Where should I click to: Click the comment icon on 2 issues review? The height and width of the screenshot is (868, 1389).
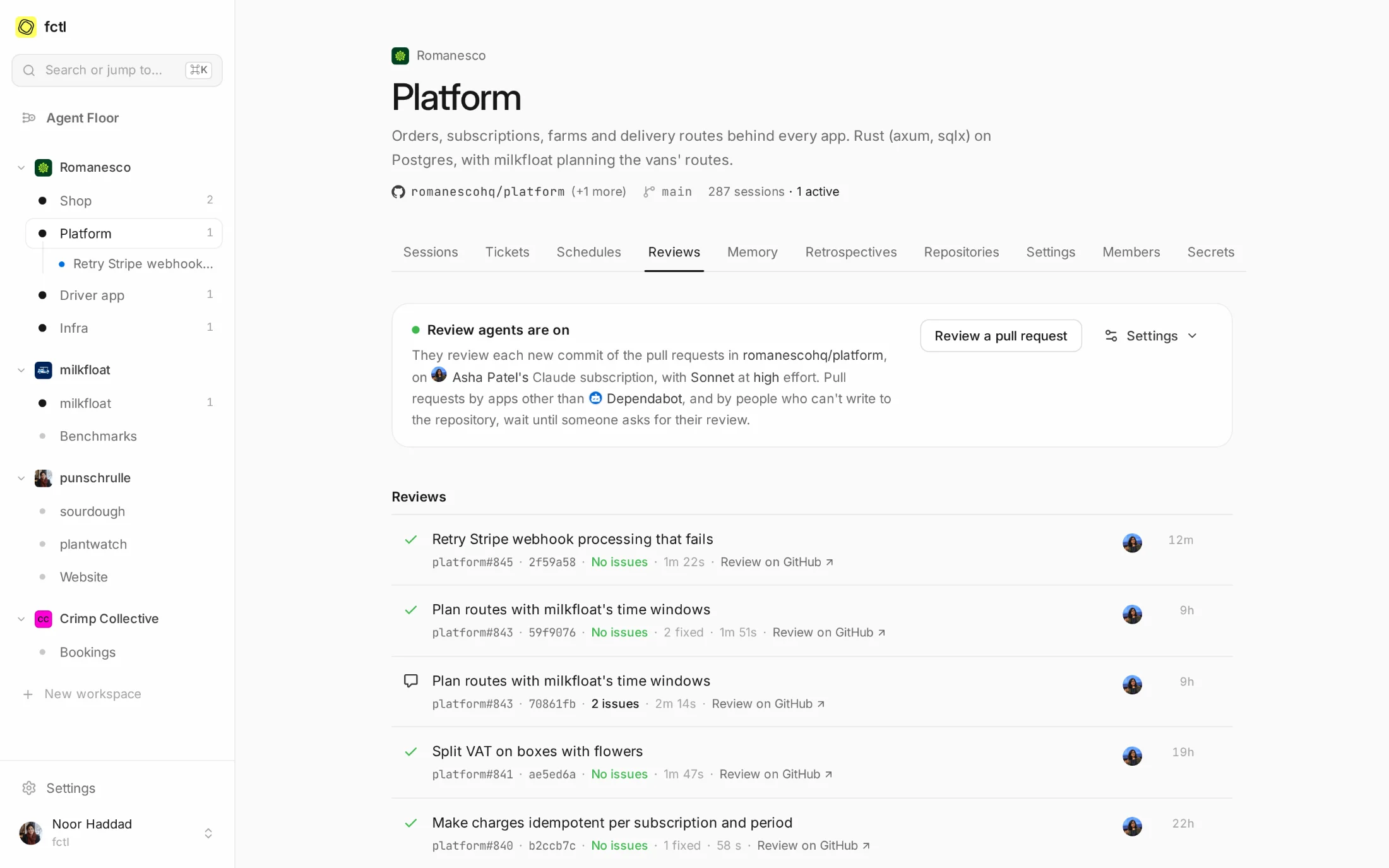(x=410, y=681)
